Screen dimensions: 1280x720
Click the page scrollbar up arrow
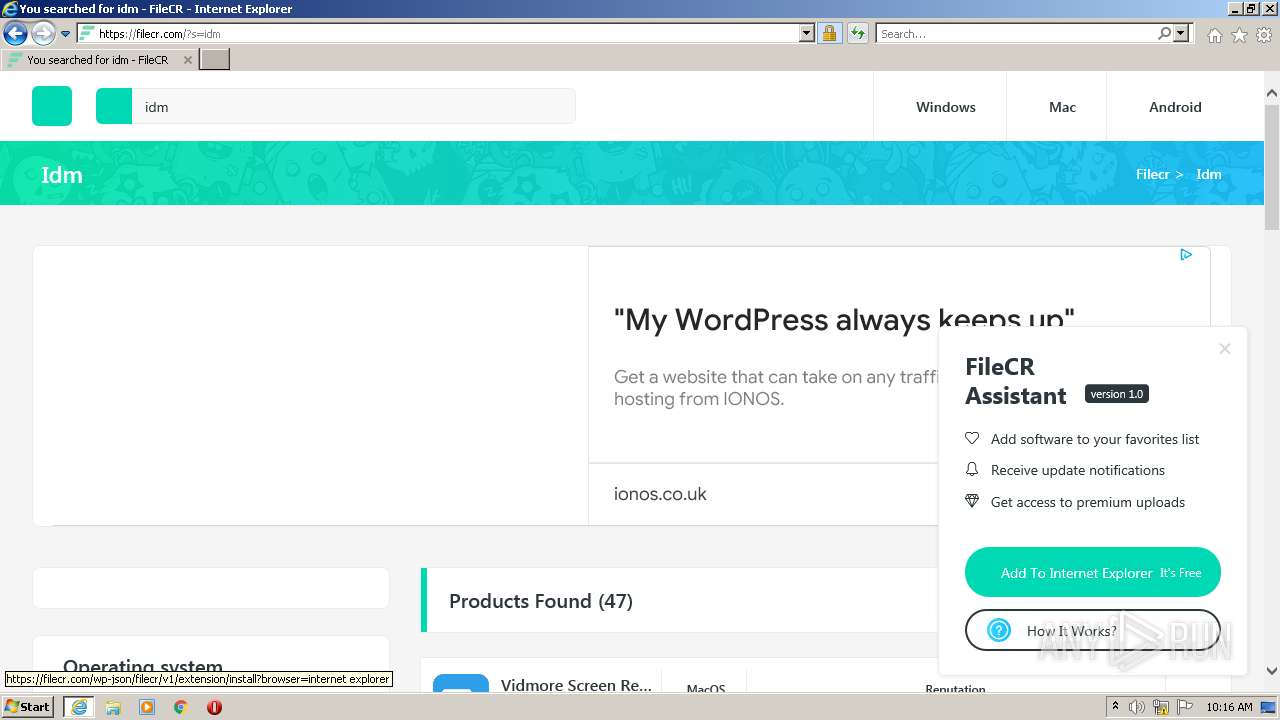1272,94
